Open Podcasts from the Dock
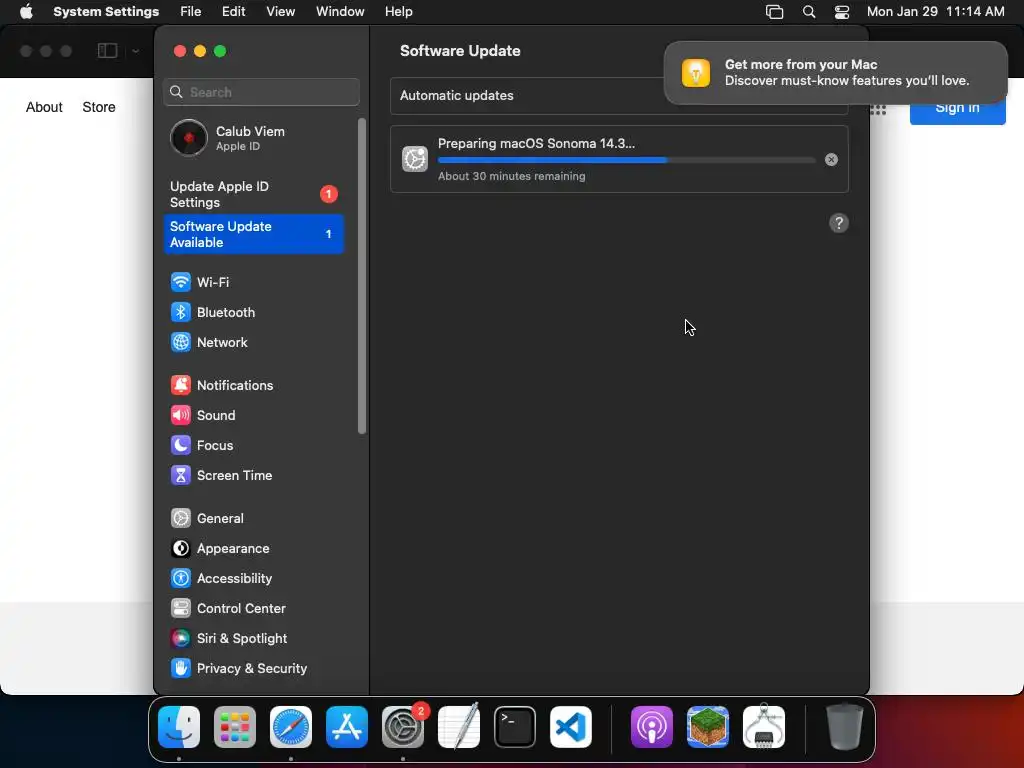 coord(652,727)
